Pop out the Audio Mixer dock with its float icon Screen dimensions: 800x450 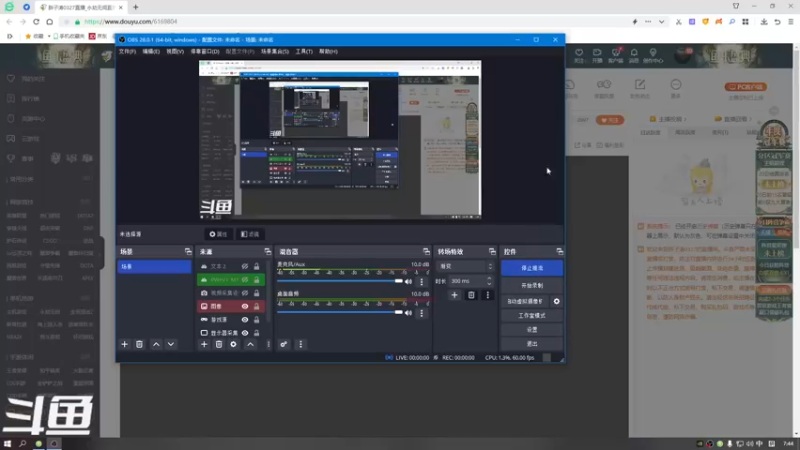(x=426, y=252)
